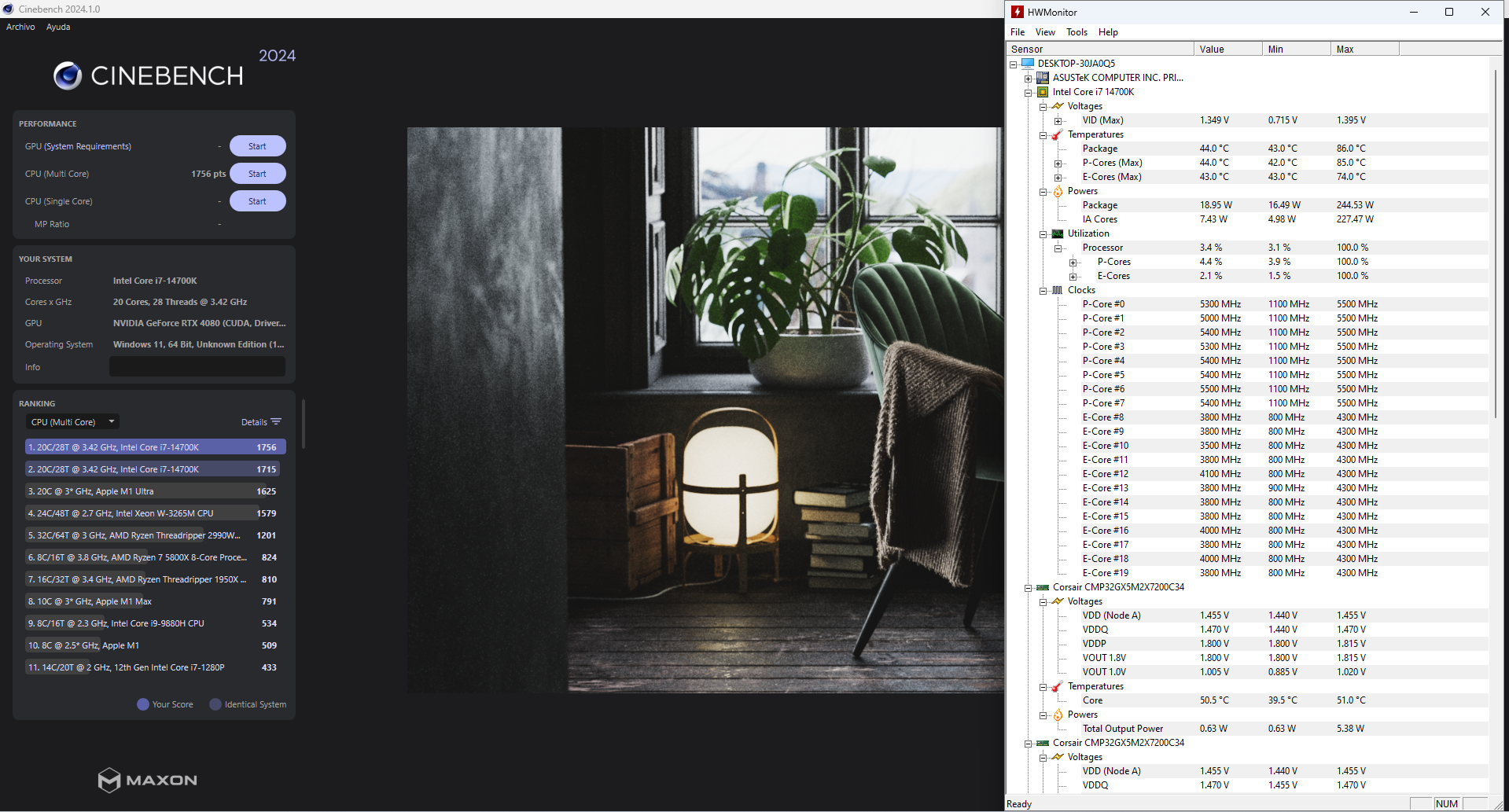Image resolution: width=1509 pixels, height=812 pixels.
Task: Click the DESKTOP-30JA0Q5 computer icon
Action: [x=1028, y=64]
